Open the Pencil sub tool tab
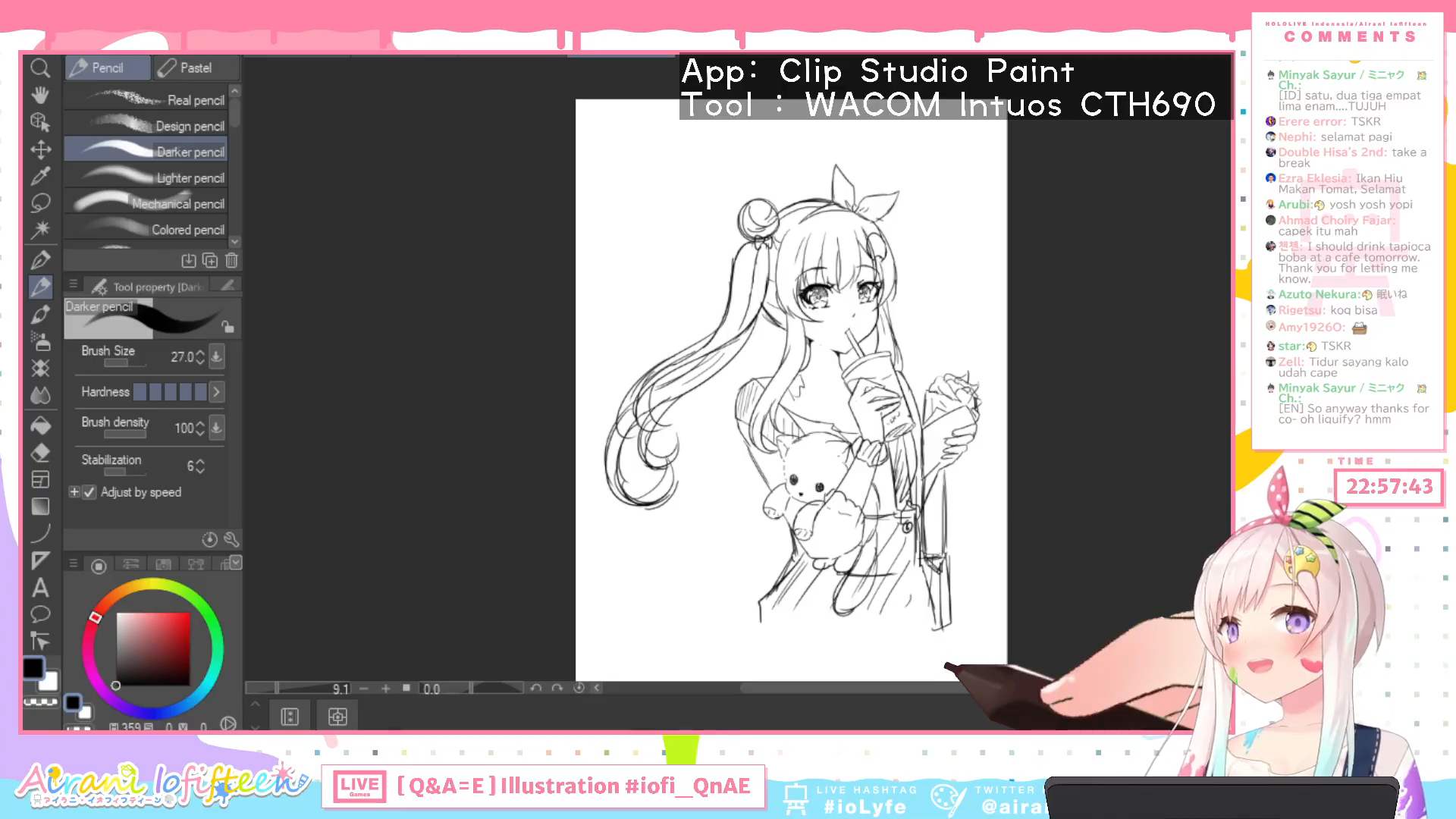 [x=107, y=68]
